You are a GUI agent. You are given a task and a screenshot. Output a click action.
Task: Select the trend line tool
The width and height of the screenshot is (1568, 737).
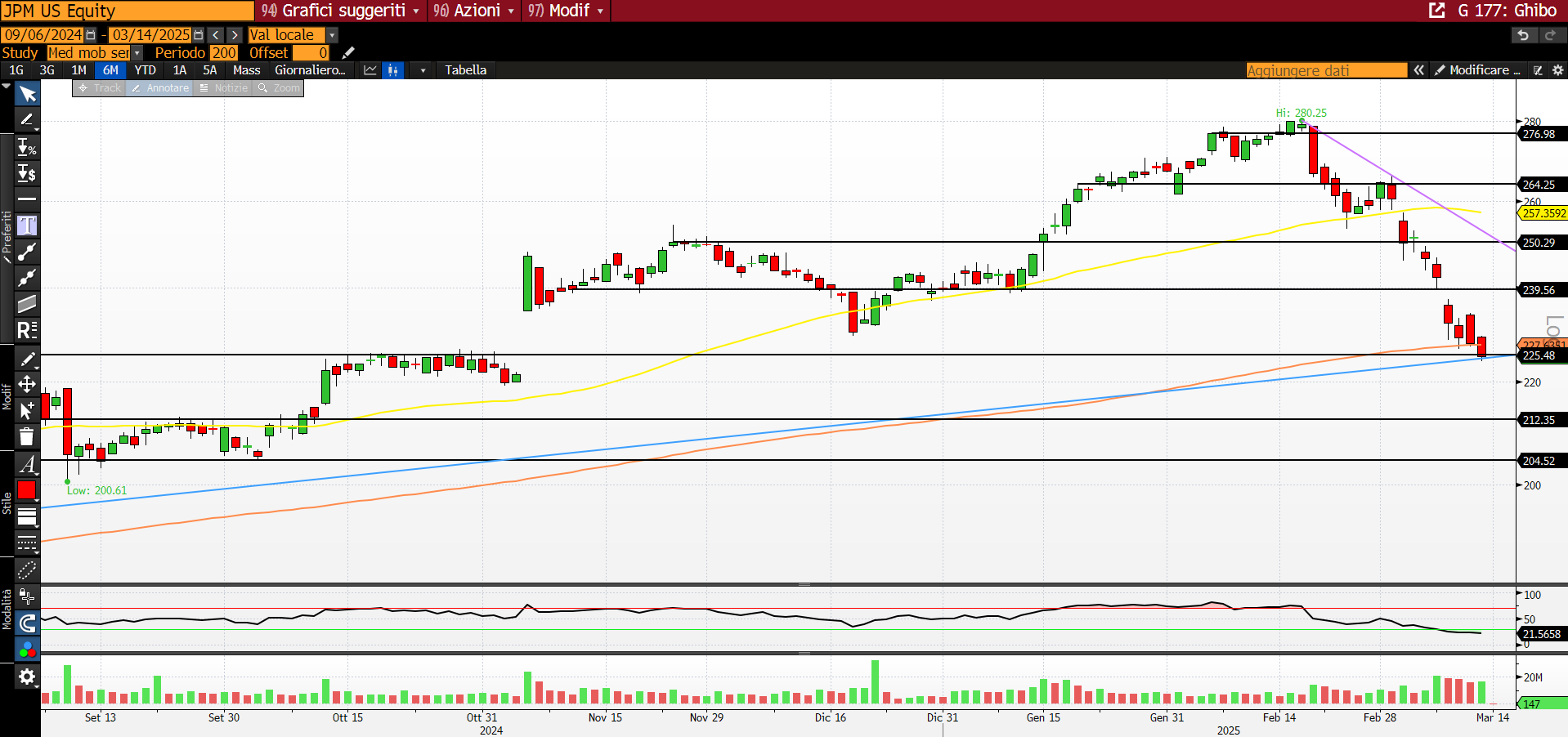coord(27,252)
